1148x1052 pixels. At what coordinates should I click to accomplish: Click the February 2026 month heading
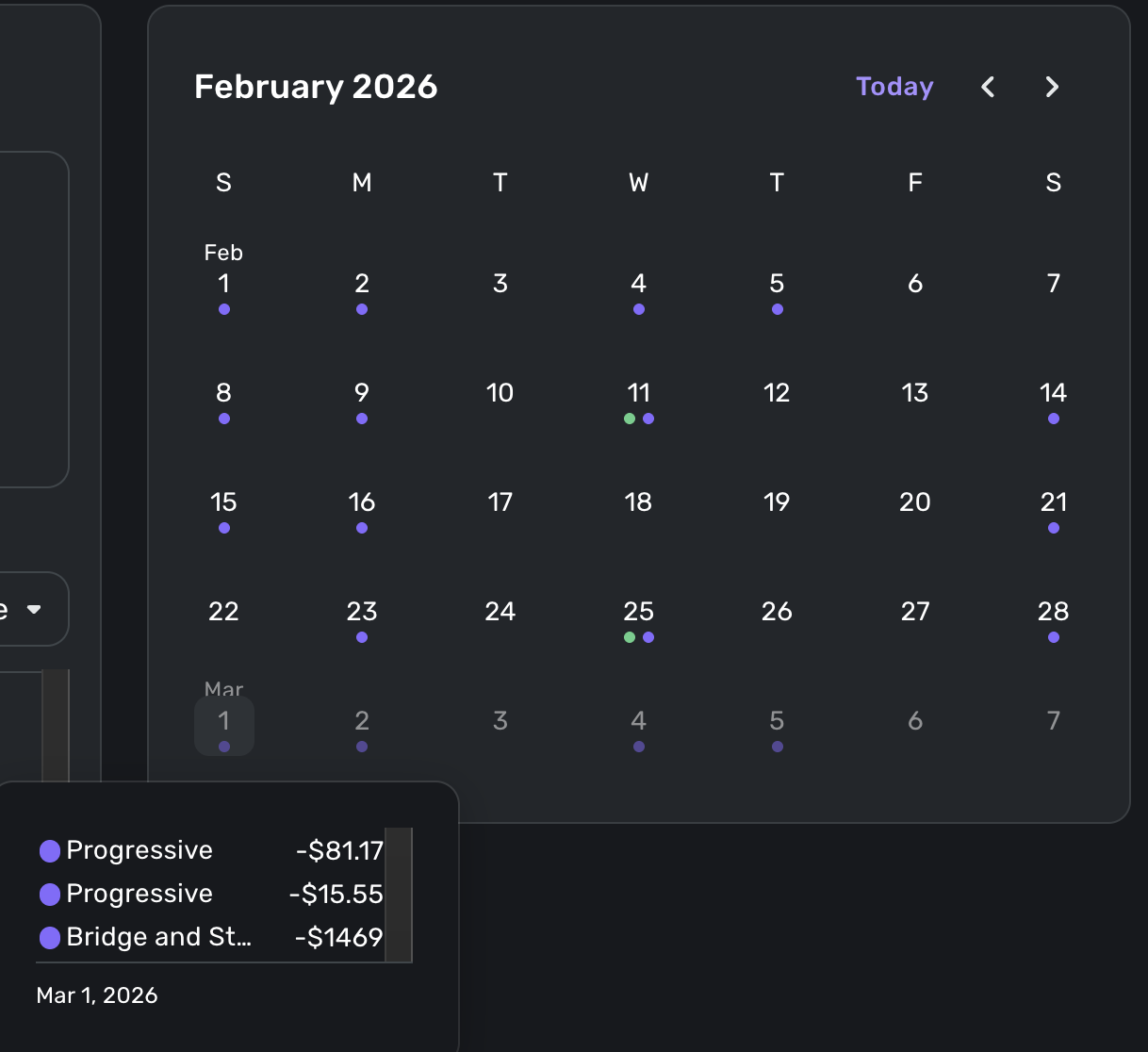coord(316,87)
